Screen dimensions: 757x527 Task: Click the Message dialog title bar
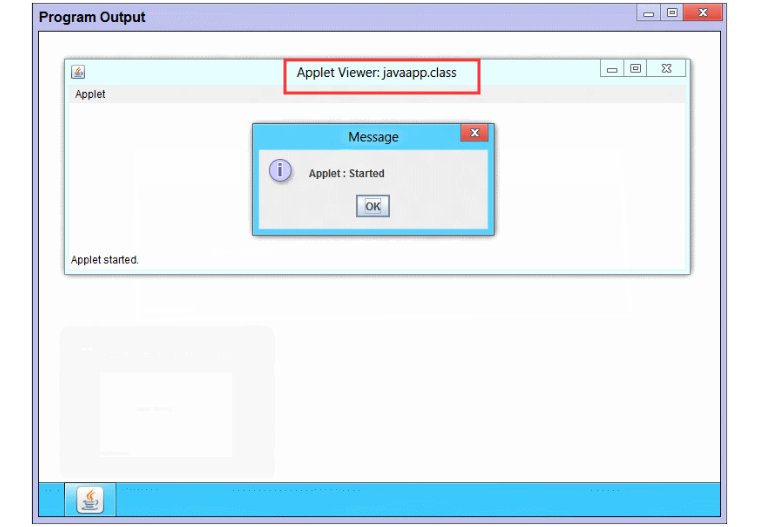click(x=372, y=137)
